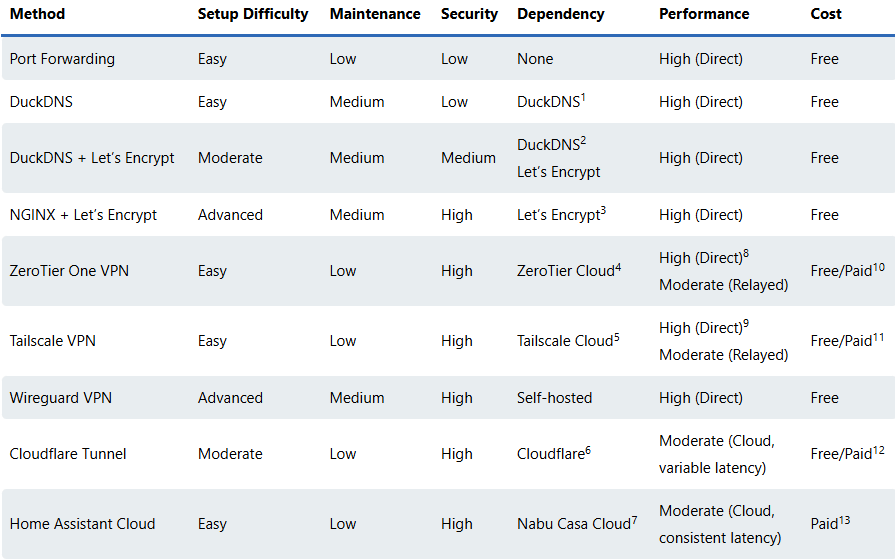Click footnote 11 beside Tailscale Free/Paid cost

pos(881,336)
